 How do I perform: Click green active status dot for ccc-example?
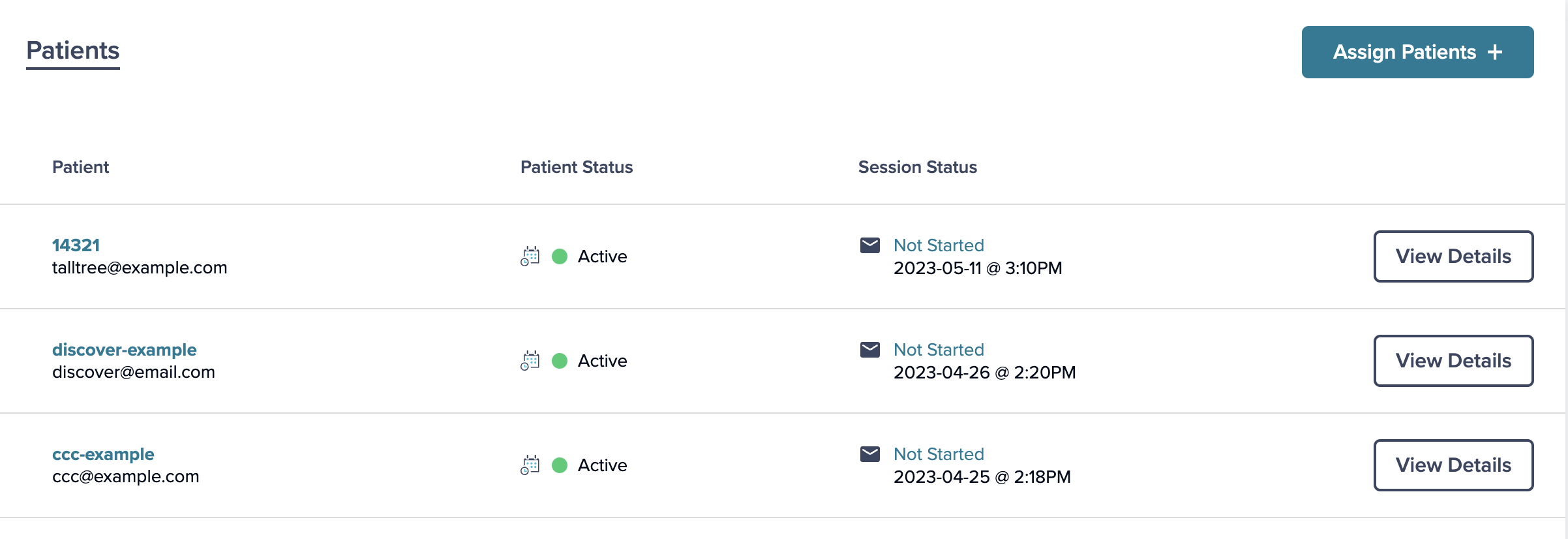tap(560, 465)
